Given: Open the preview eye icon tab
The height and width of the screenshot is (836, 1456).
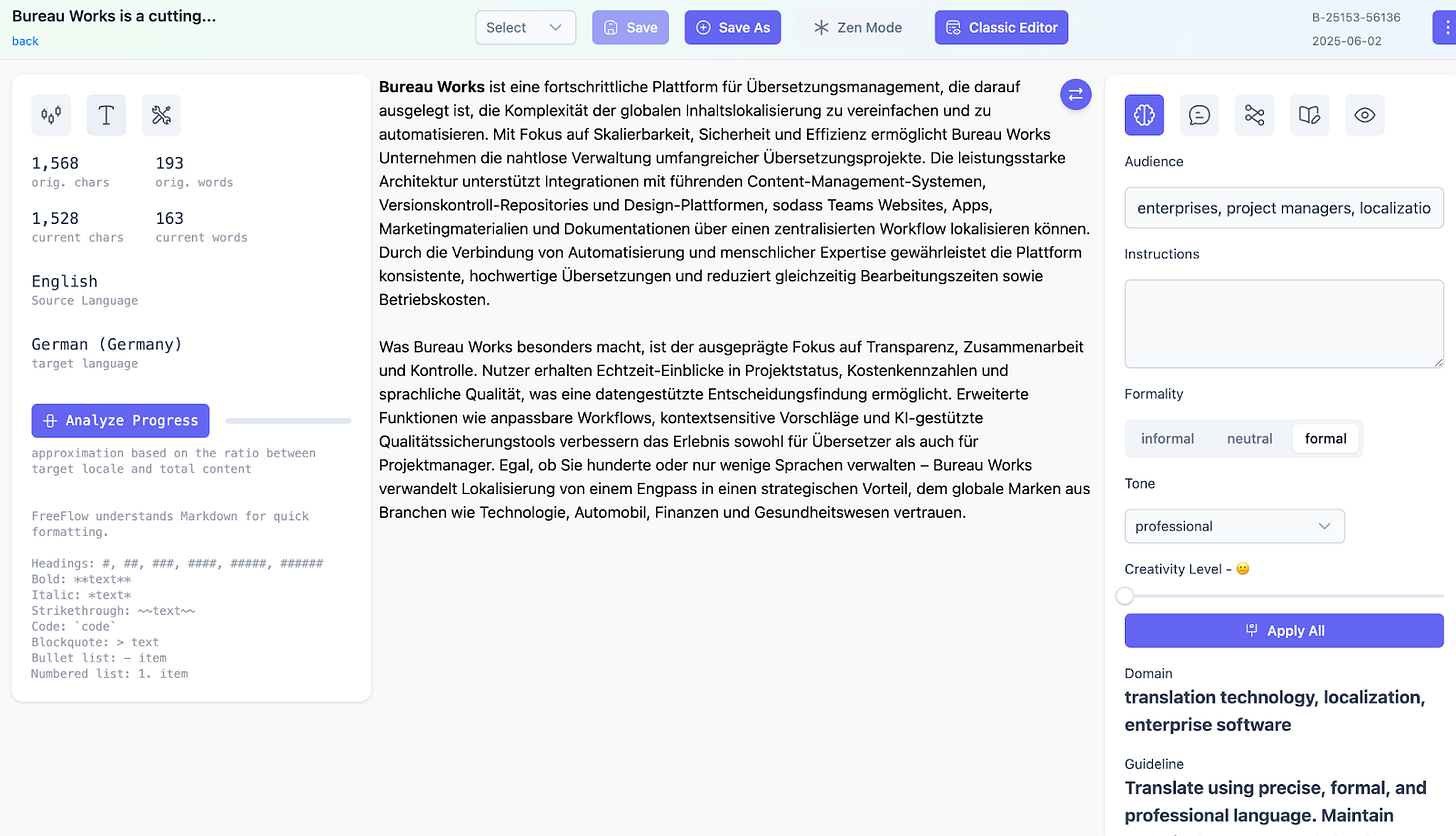Looking at the screenshot, I should coord(1364,115).
